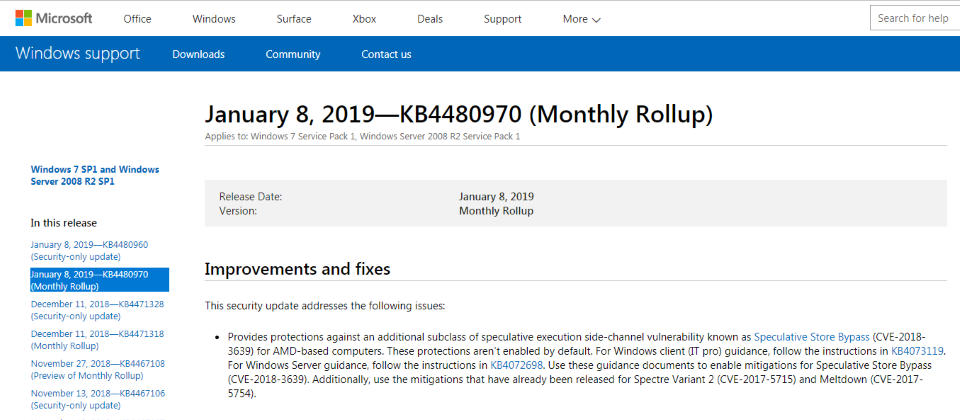Image resolution: width=960 pixels, height=420 pixels.
Task: Open the Windows navigation link
Action: coord(213,19)
